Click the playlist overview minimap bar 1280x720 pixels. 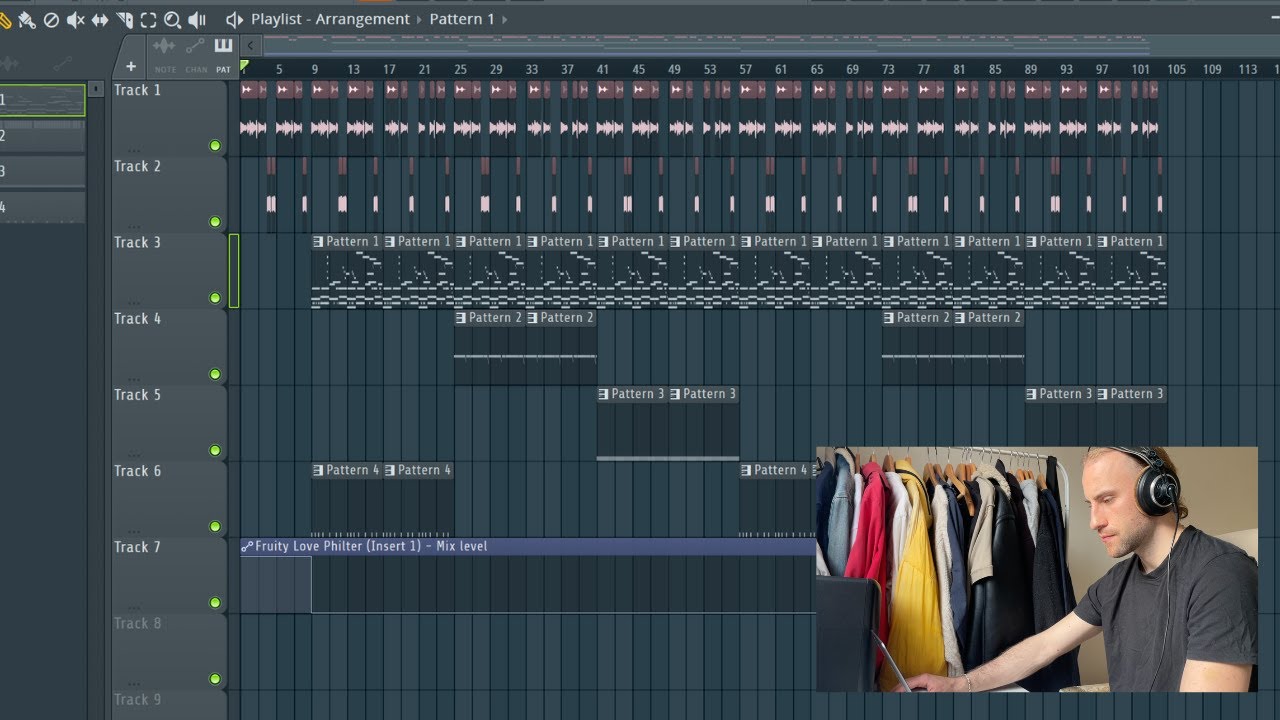coord(705,45)
